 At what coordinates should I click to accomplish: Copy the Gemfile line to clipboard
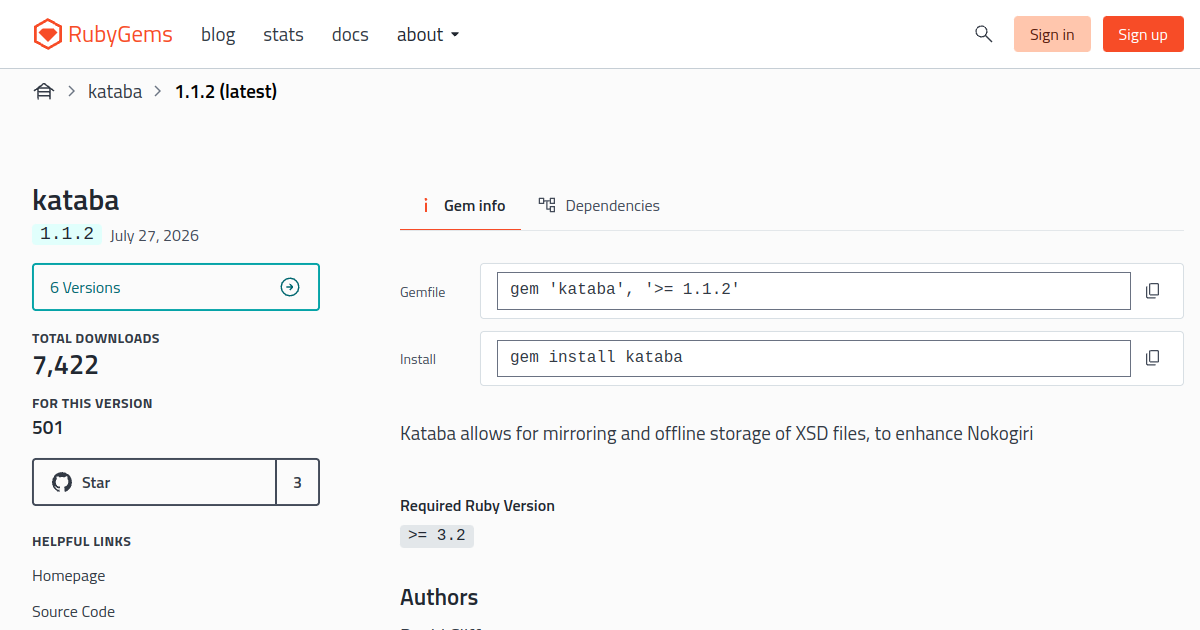[x=1152, y=291]
